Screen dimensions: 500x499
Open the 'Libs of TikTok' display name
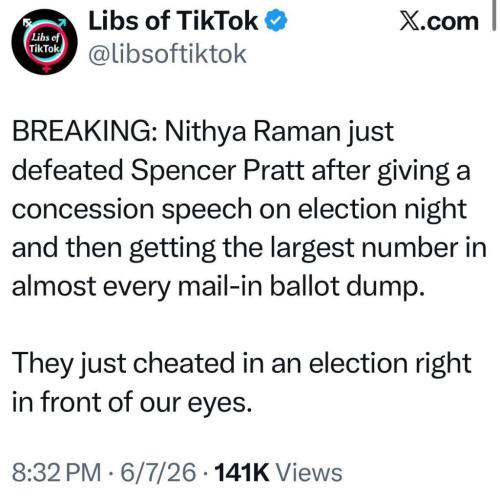(x=173, y=21)
